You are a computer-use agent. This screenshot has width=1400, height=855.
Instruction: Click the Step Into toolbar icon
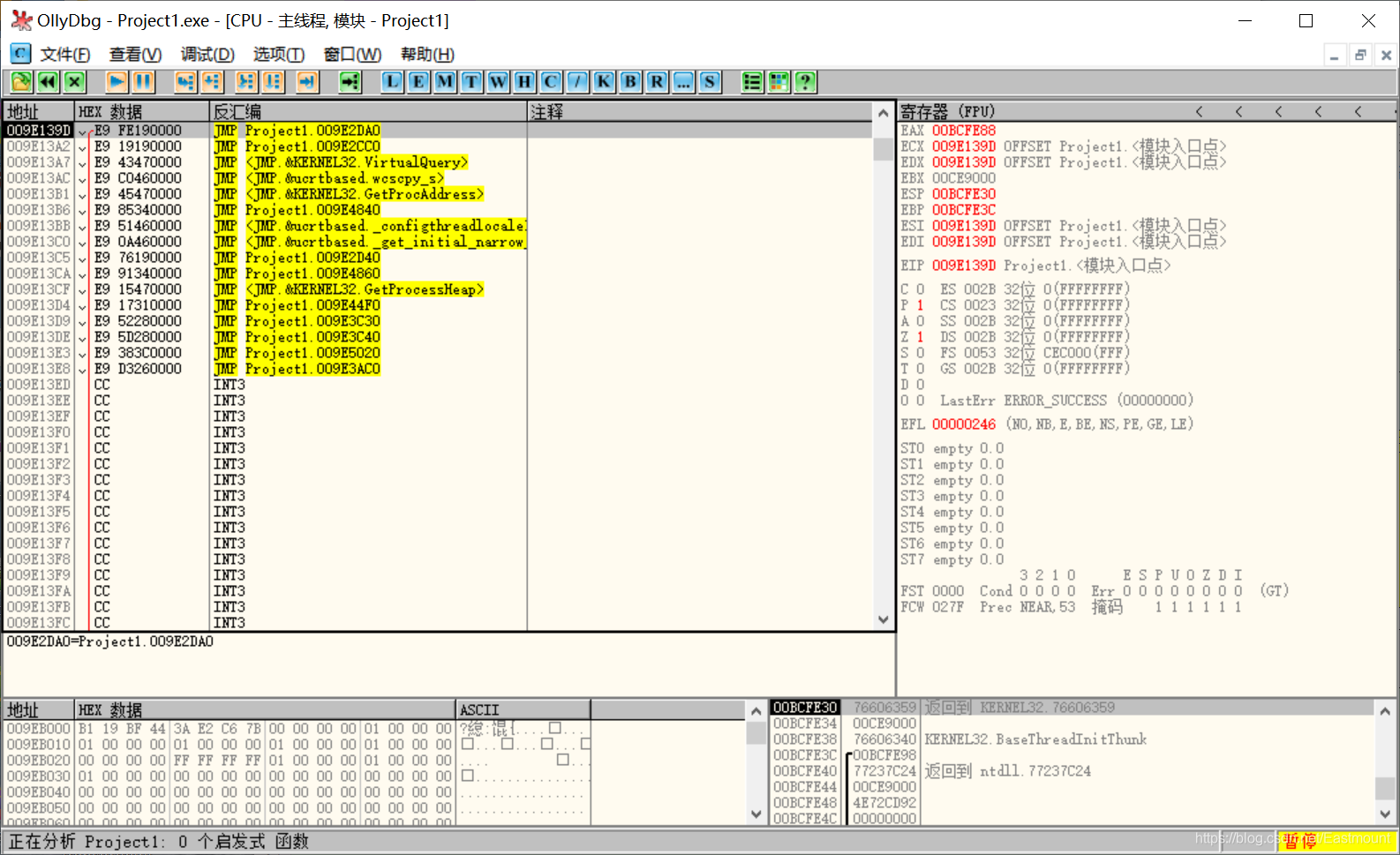coord(185,82)
